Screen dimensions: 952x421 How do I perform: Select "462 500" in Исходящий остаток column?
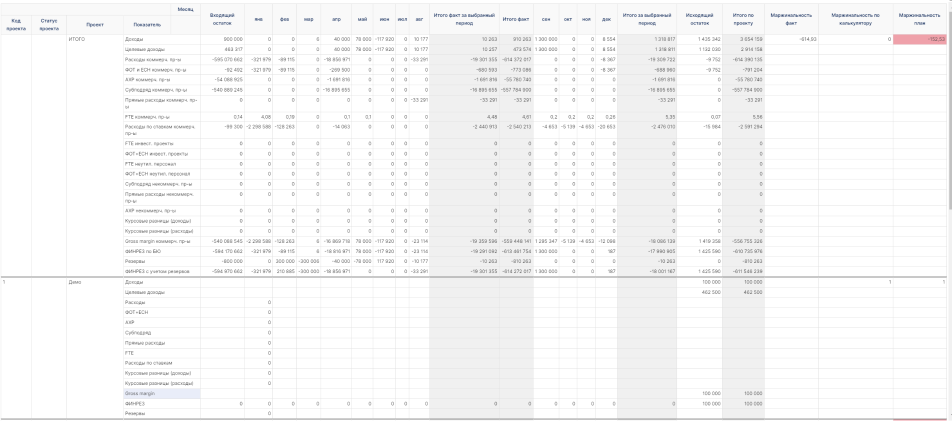(699, 292)
